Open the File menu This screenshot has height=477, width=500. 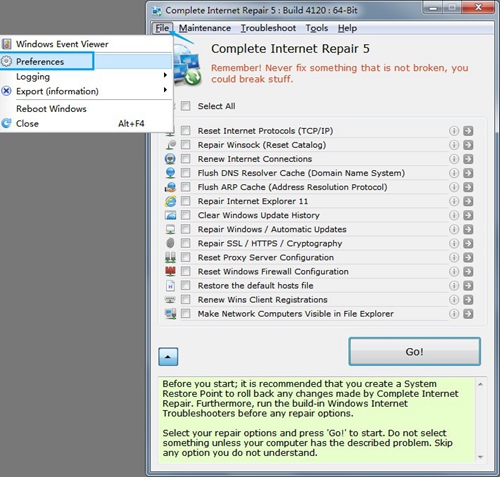(162, 28)
